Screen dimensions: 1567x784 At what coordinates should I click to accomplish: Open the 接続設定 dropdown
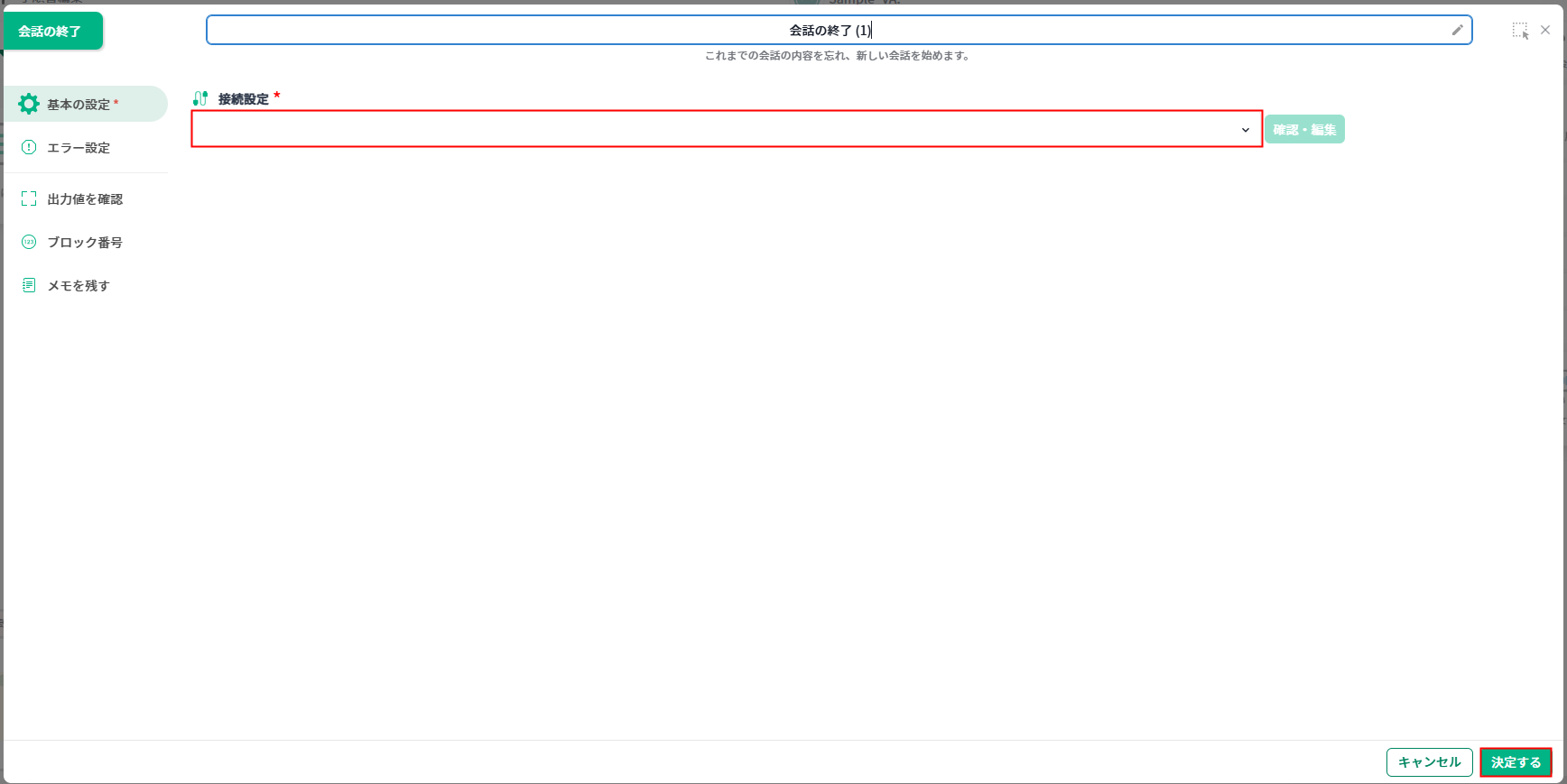(x=727, y=129)
